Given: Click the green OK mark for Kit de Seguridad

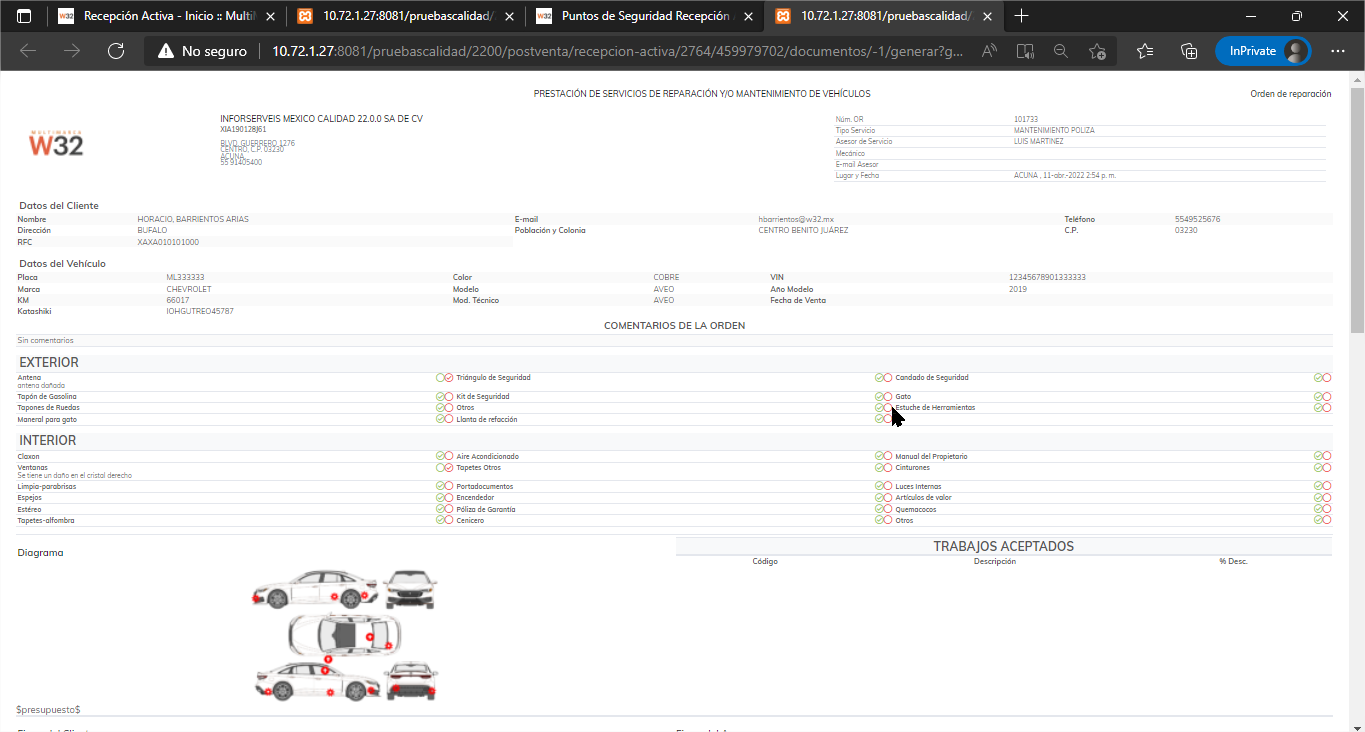Looking at the screenshot, I should tap(879, 397).
